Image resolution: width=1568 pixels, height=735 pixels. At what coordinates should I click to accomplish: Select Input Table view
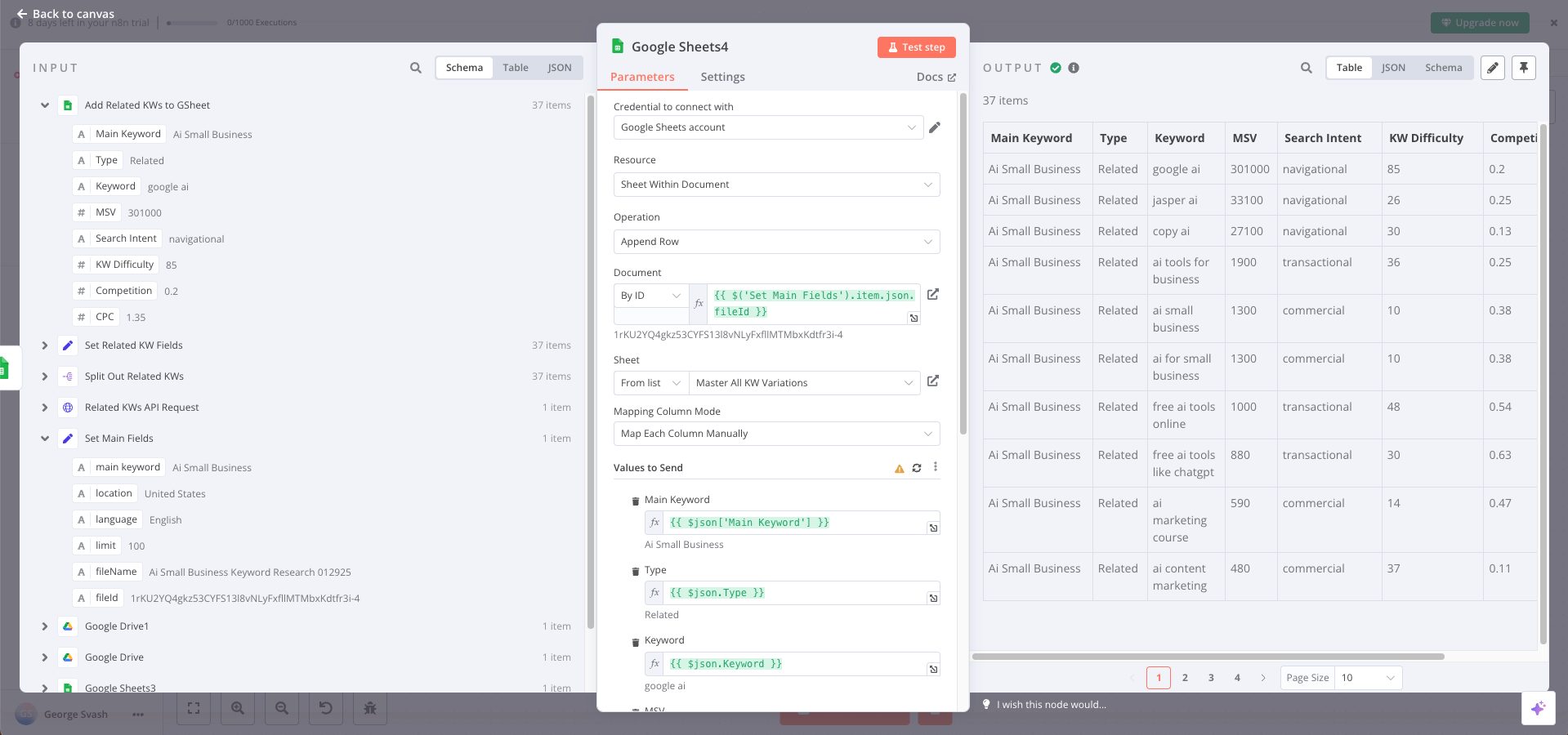coord(516,68)
